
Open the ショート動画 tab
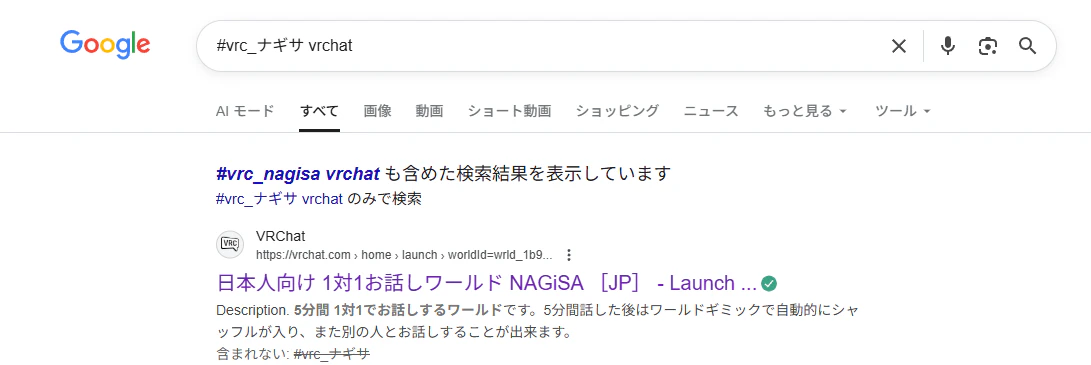[509, 111]
